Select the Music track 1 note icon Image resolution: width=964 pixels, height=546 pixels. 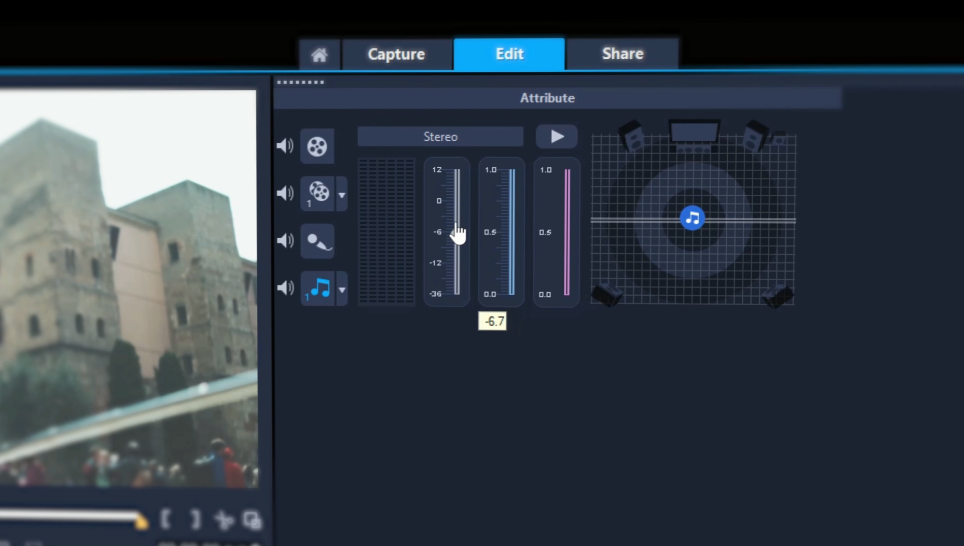point(317,288)
